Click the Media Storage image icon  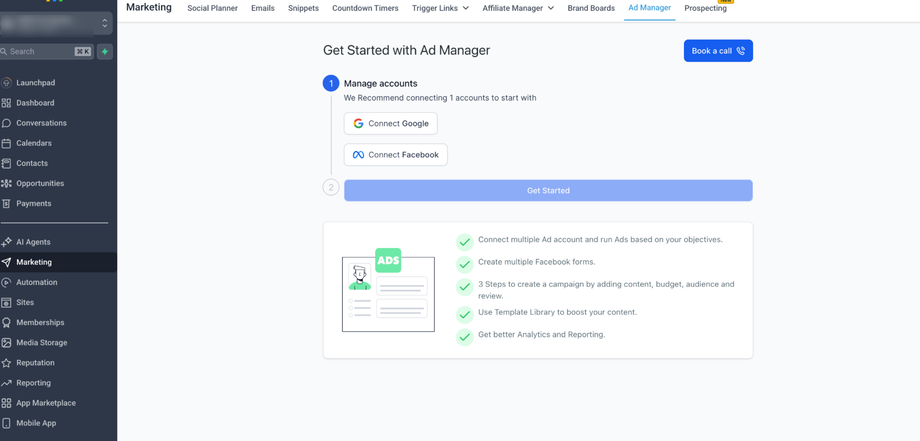click(x=6, y=342)
